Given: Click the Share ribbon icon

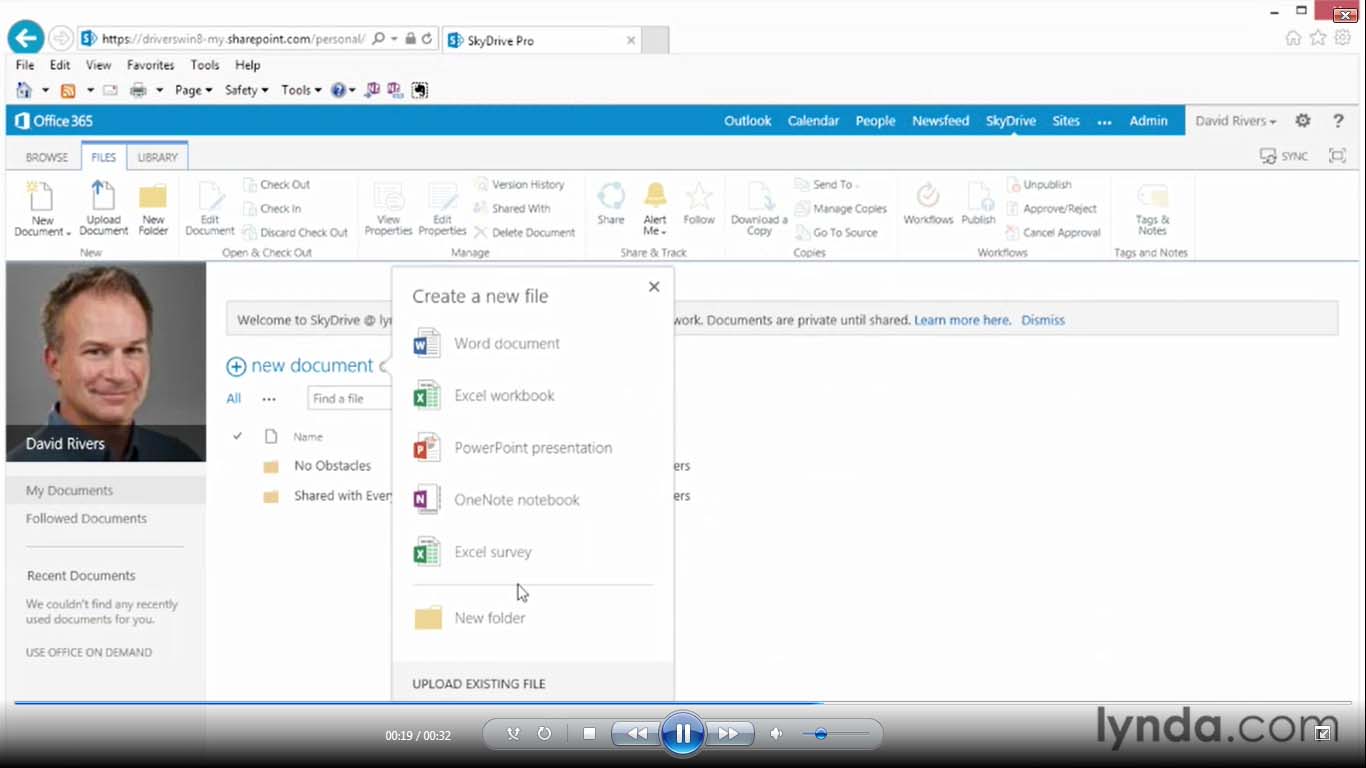Looking at the screenshot, I should point(611,203).
